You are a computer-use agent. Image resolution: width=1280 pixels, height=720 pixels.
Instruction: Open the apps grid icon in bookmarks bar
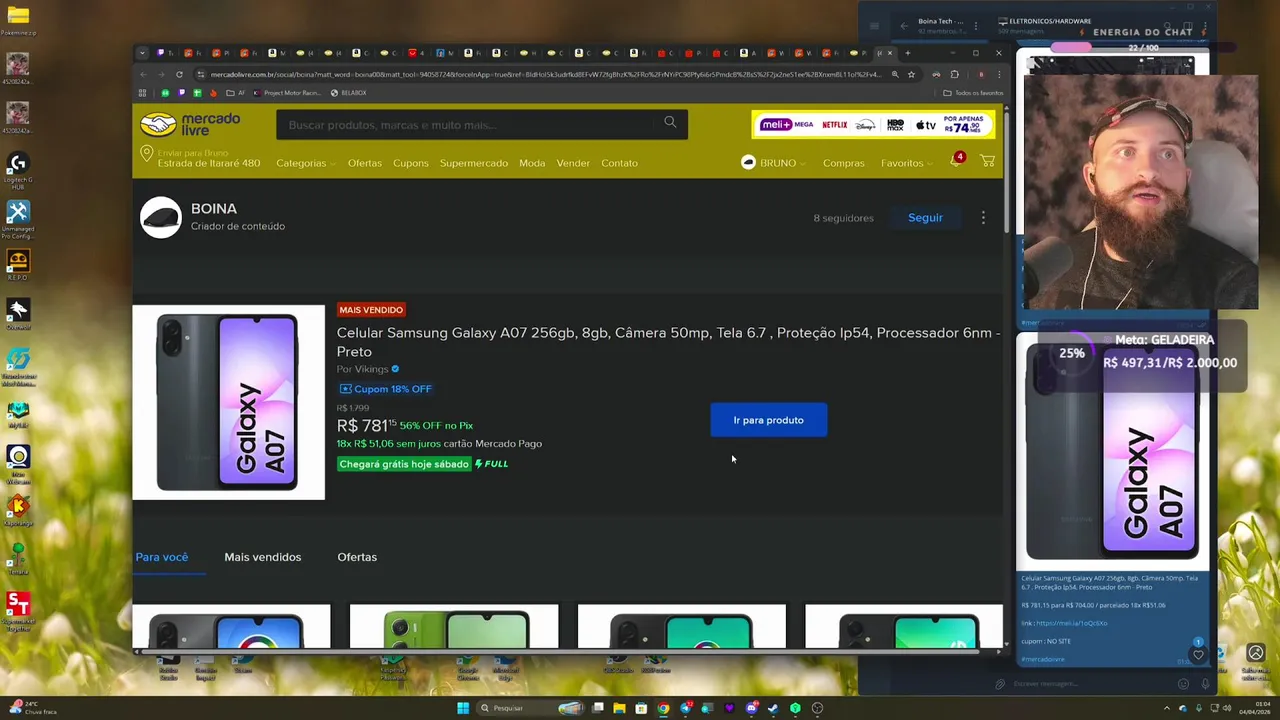coord(142,93)
